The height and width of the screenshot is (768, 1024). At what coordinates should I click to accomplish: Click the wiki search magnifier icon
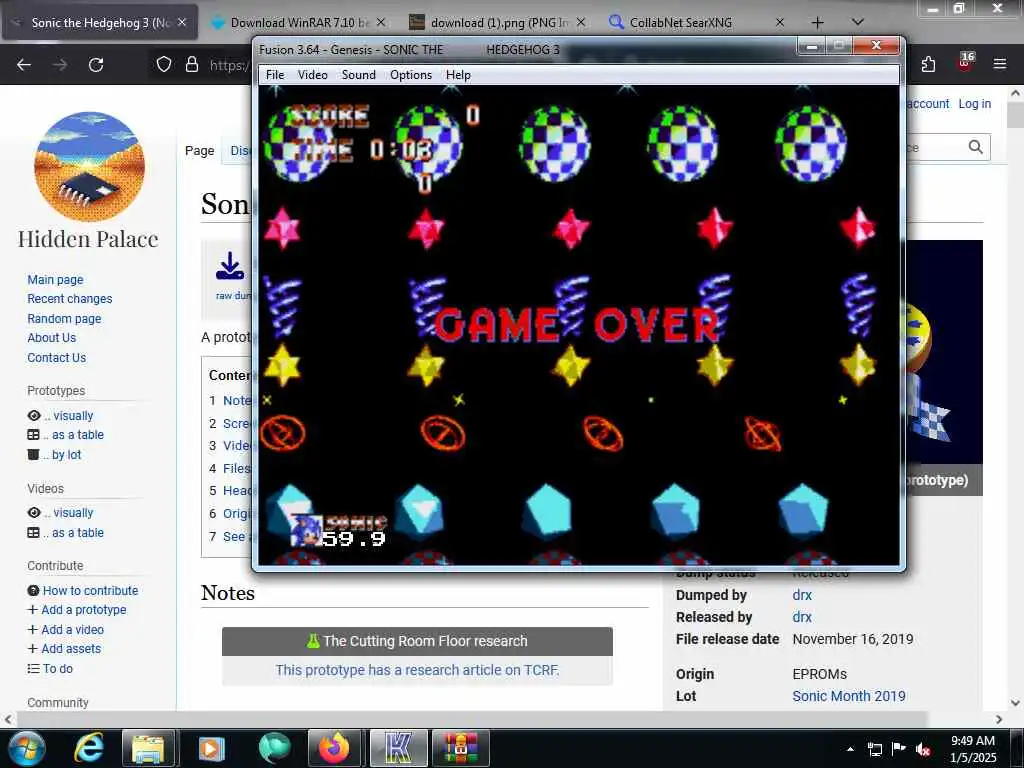coord(976,147)
